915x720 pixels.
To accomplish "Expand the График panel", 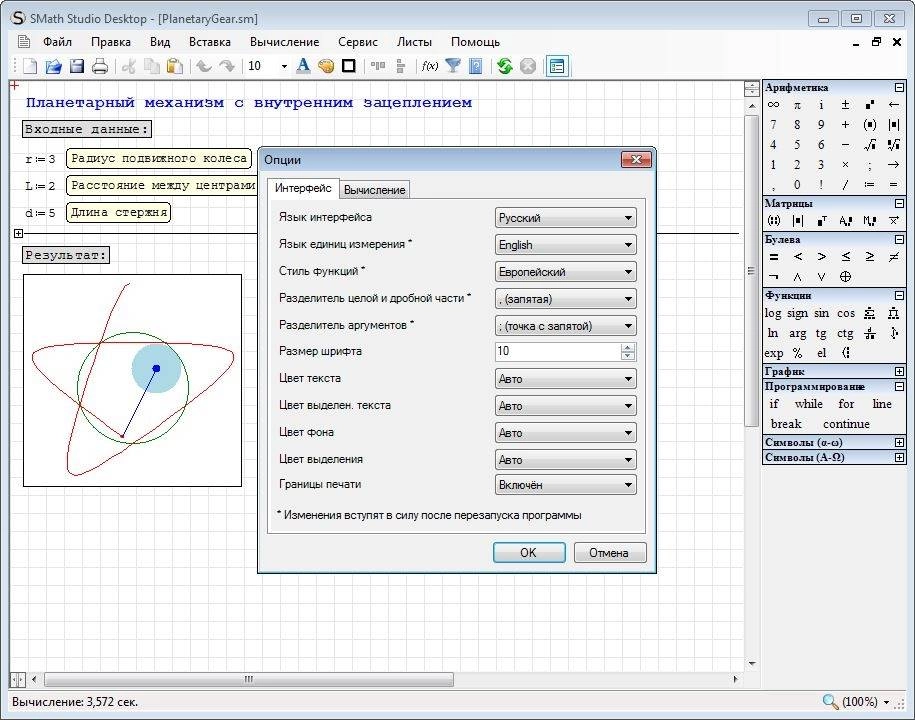I will [x=899, y=371].
